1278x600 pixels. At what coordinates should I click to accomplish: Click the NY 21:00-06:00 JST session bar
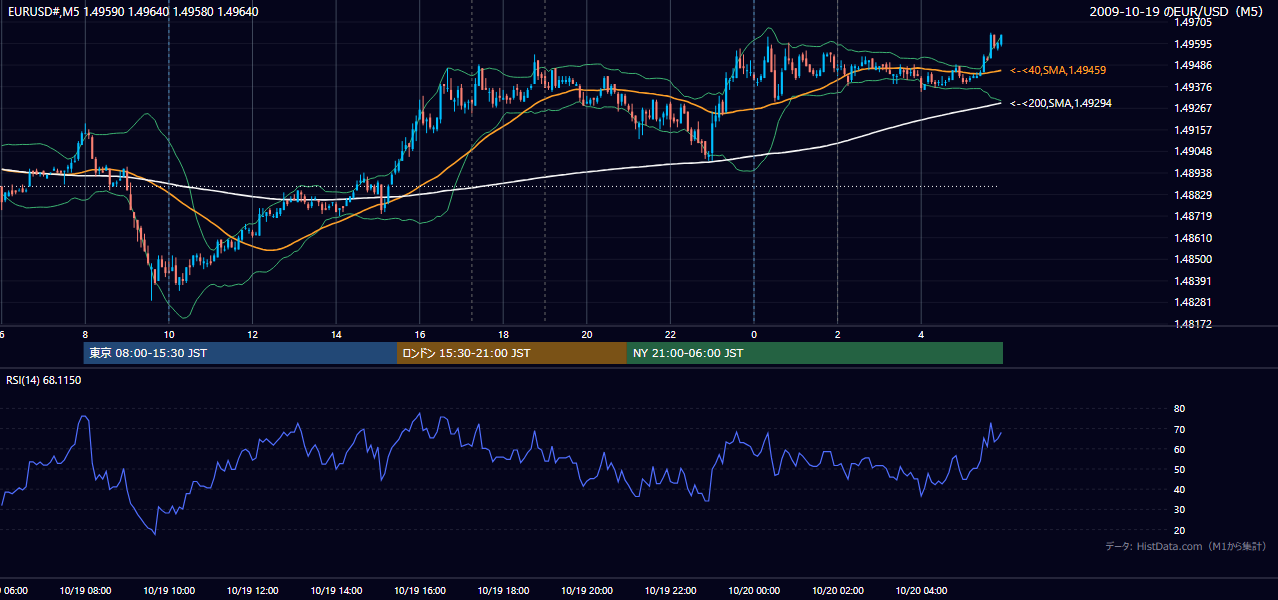815,353
